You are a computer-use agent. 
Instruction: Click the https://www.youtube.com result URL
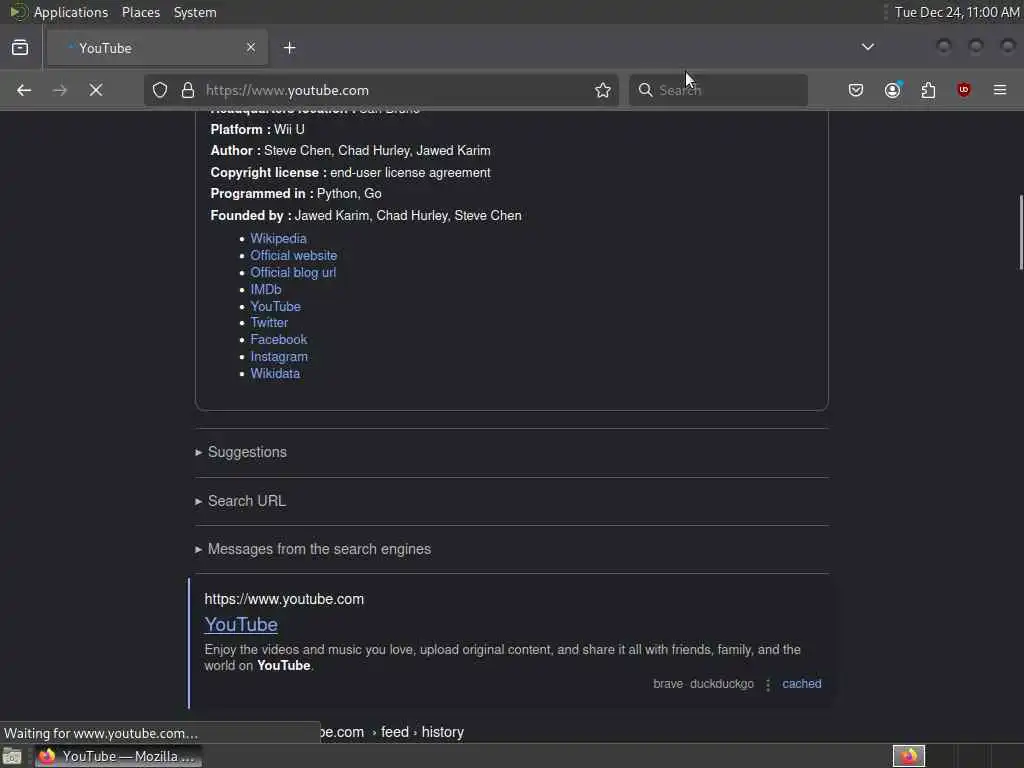284,599
